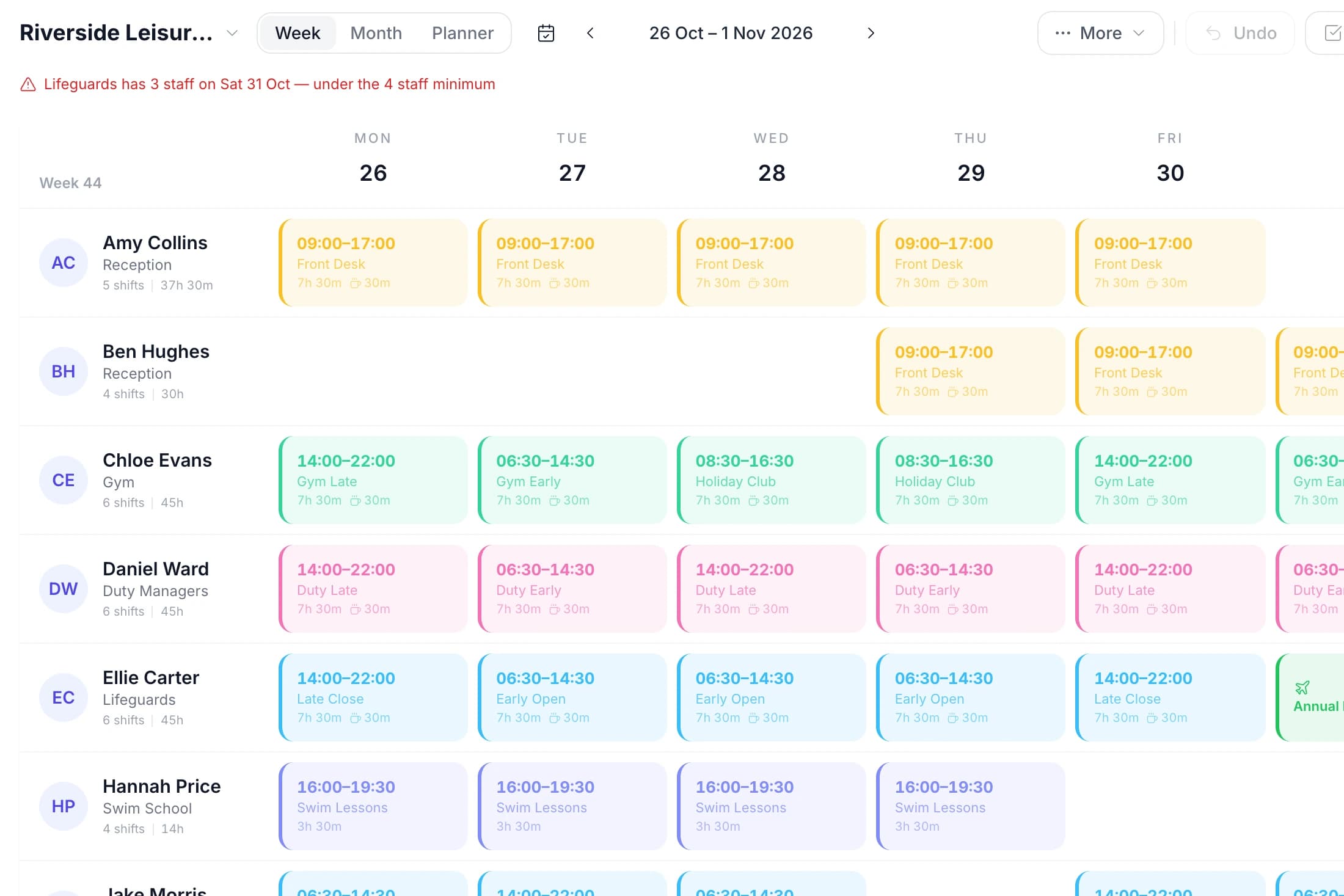Click Hannah Price HP avatar

point(64,806)
